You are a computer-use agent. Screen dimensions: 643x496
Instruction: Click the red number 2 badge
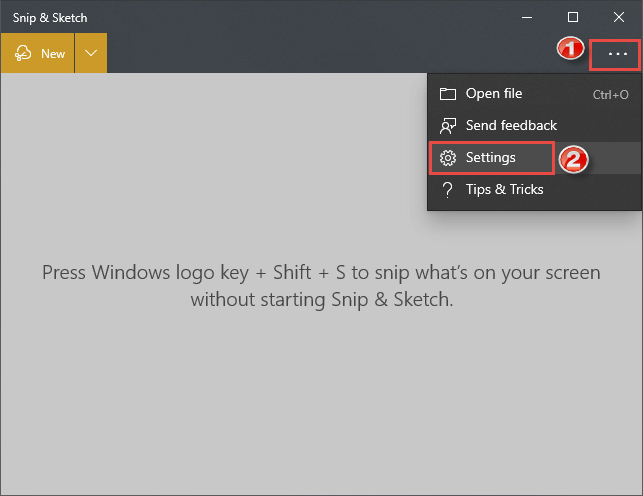coord(573,159)
